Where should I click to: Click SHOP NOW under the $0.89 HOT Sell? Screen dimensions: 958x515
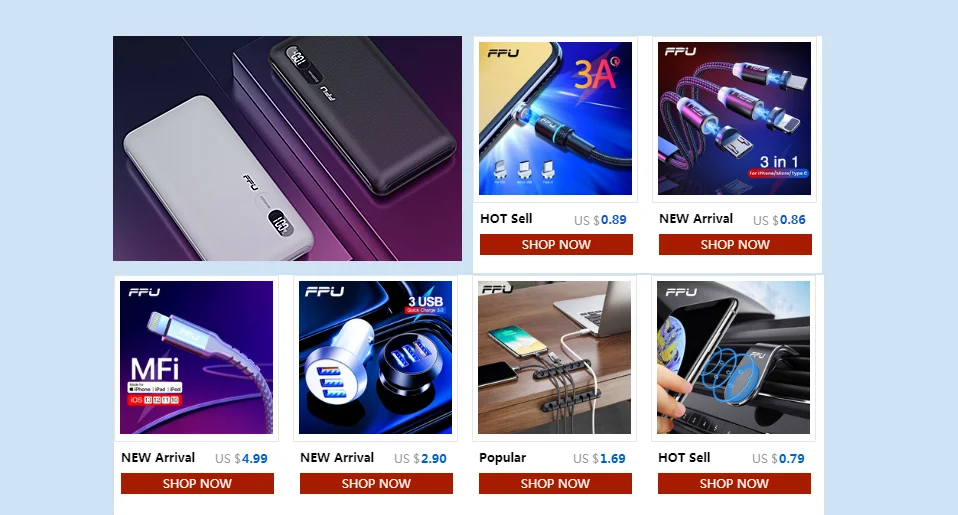pyautogui.click(x=556, y=244)
